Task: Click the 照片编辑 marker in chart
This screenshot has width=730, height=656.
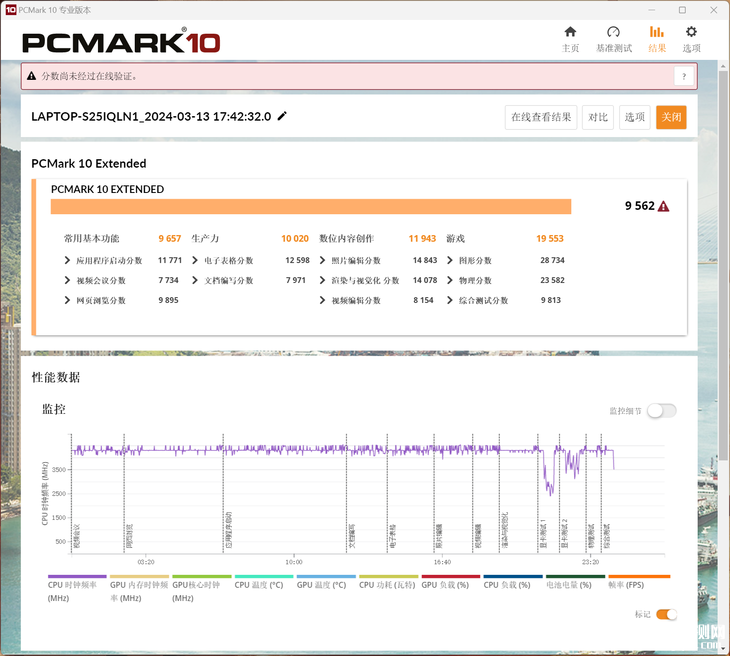Action: click(435, 494)
